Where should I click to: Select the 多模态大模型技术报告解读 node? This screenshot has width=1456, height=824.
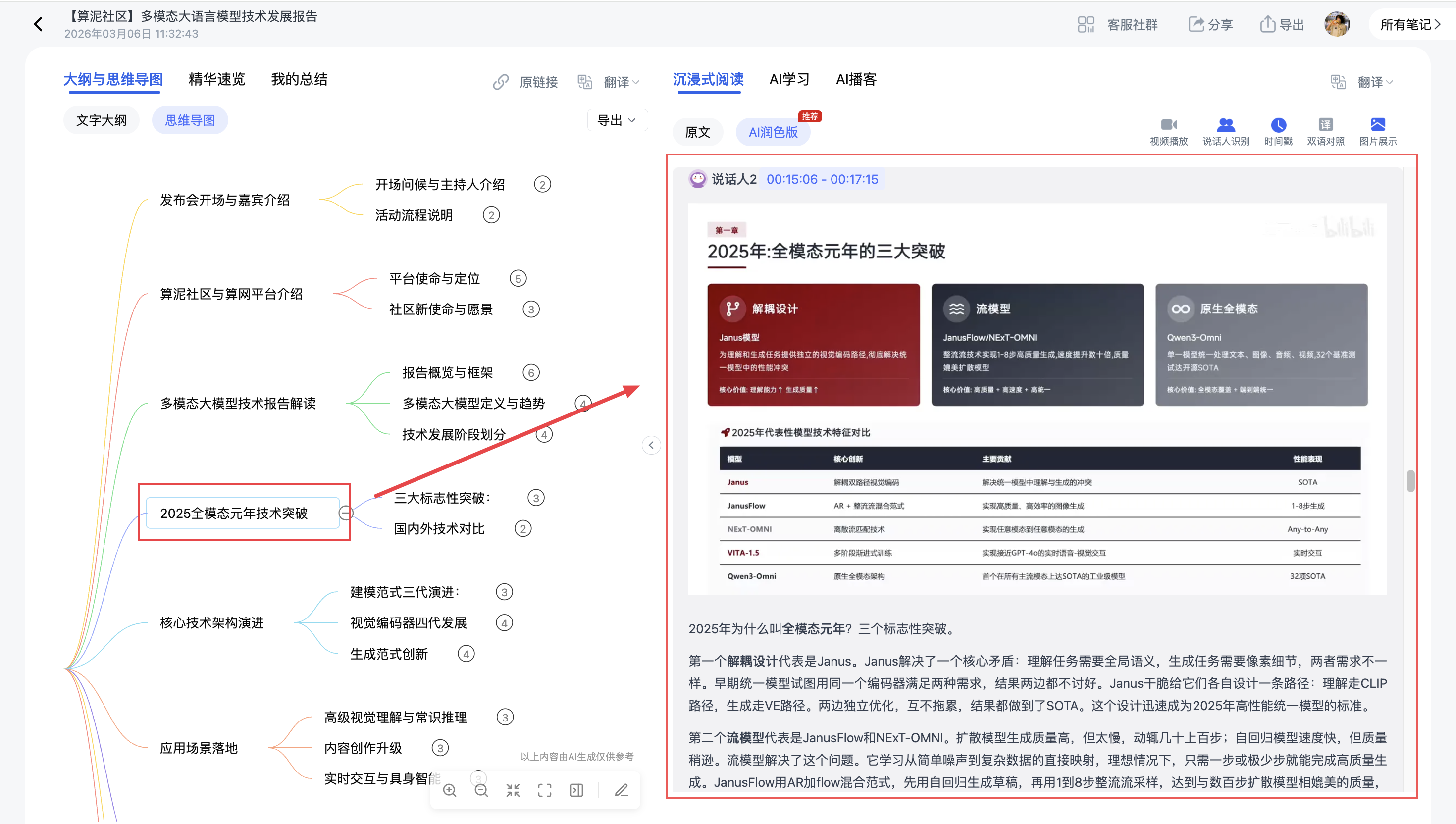[x=238, y=403]
